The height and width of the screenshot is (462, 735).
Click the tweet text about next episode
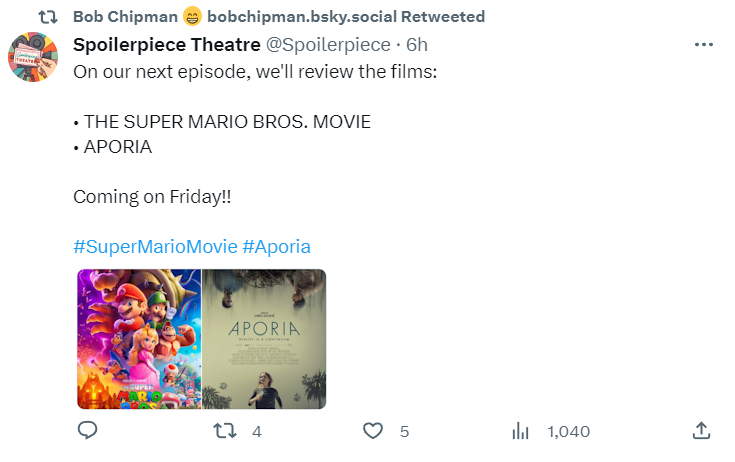pos(255,72)
